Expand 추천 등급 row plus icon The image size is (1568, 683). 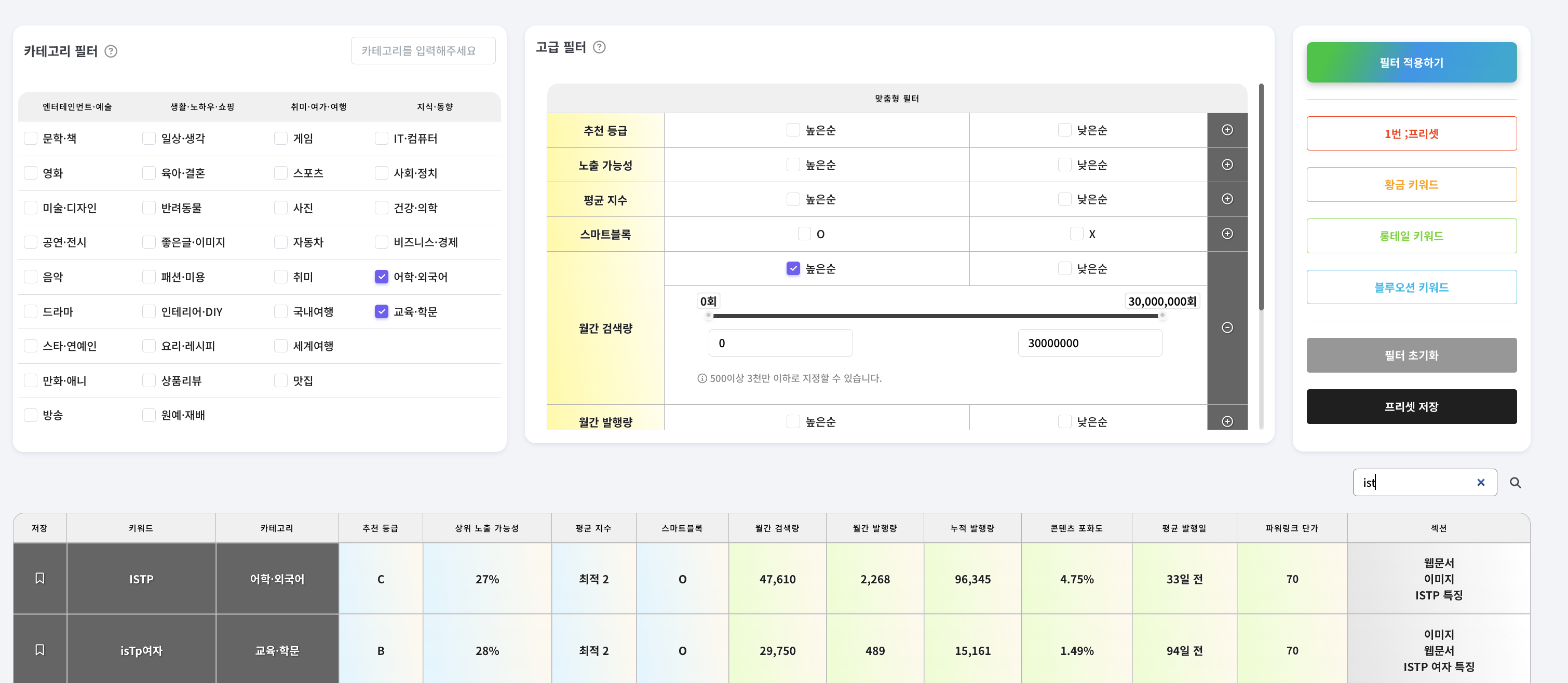click(x=1227, y=130)
